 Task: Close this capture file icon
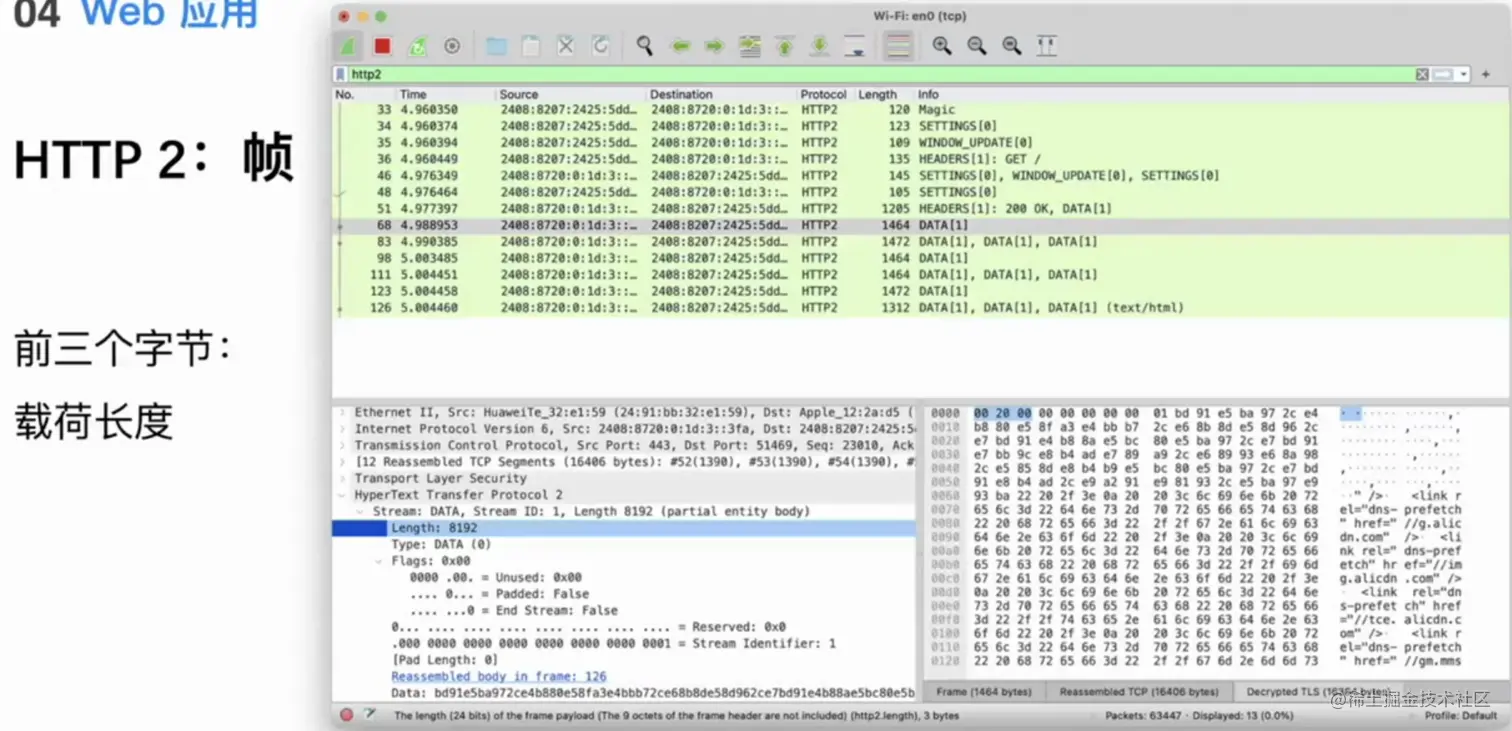pyautogui.click(x=566, y=46)
